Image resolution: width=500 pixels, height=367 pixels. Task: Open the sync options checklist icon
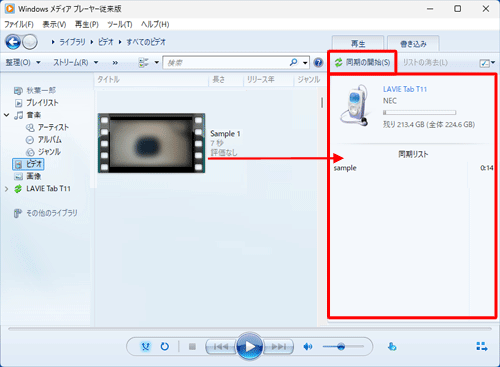coord(484,63)
